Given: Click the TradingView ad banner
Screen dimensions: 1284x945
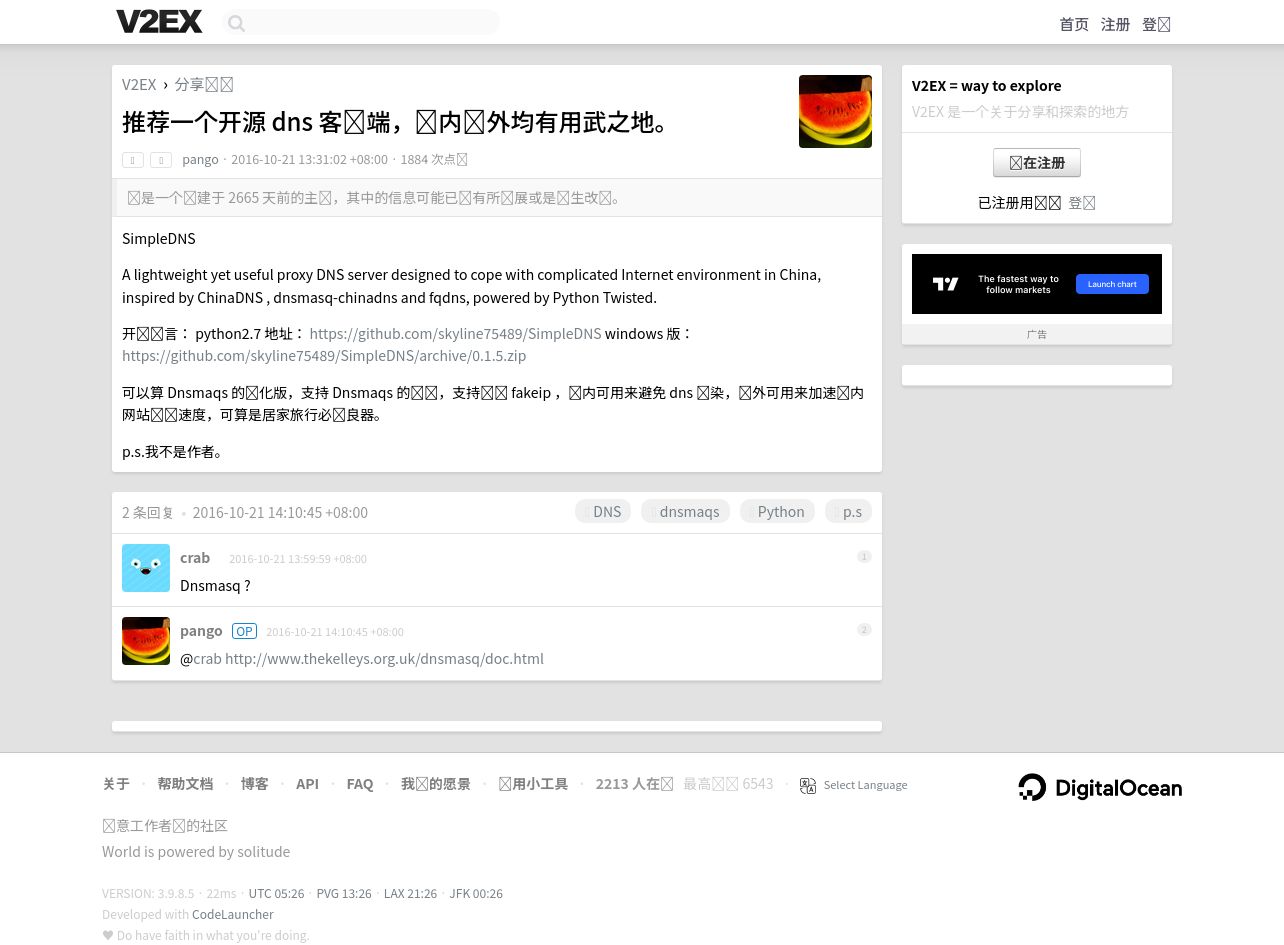Looking at the screenshot, I should 1037,284.
